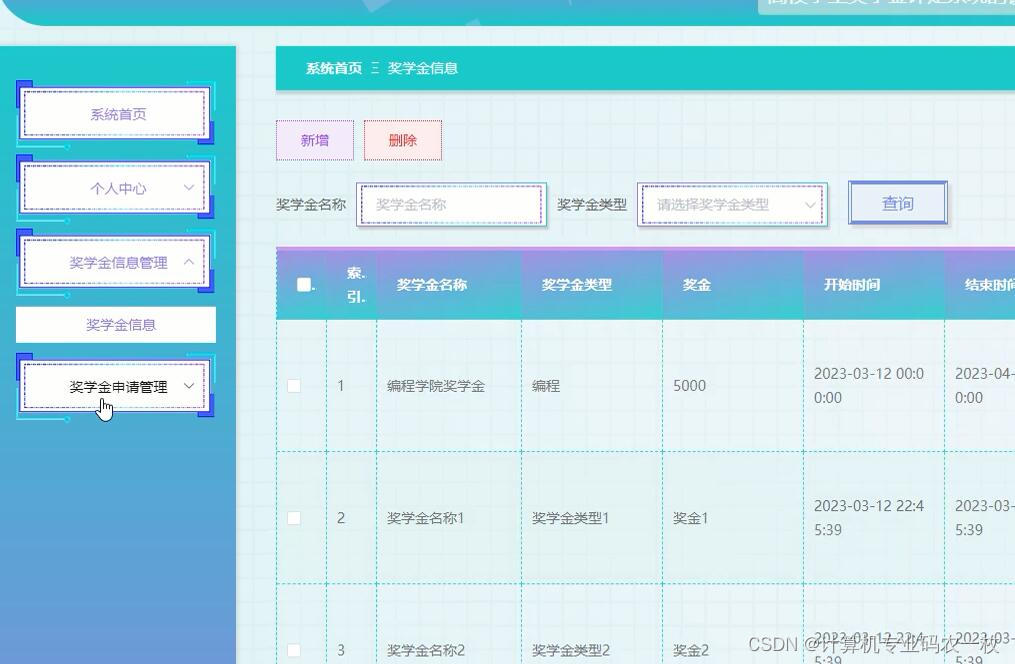1015x664 pixels.
Task: Click the 查询 search button
Action: point(897,202)
